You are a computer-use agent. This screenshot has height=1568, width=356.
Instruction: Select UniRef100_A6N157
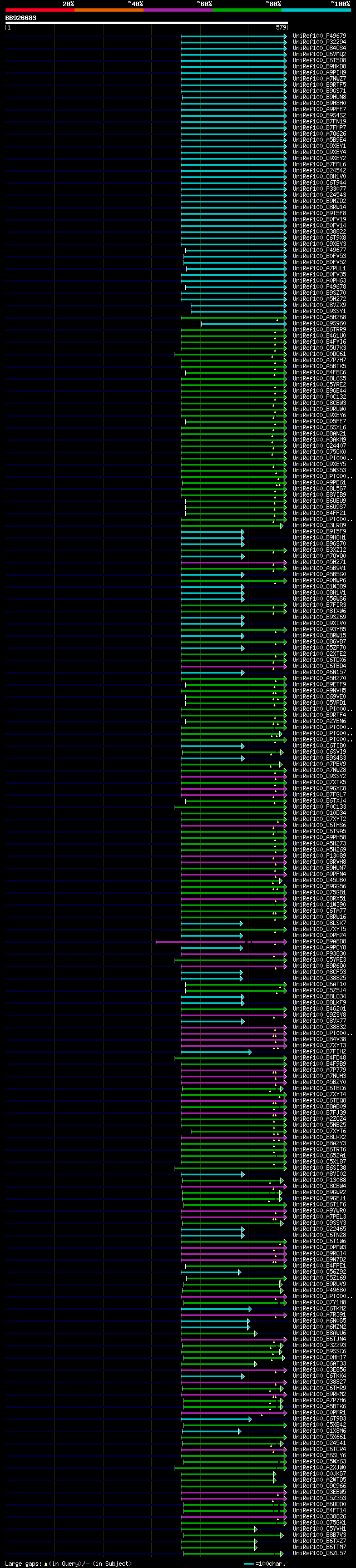coord(319,672)
